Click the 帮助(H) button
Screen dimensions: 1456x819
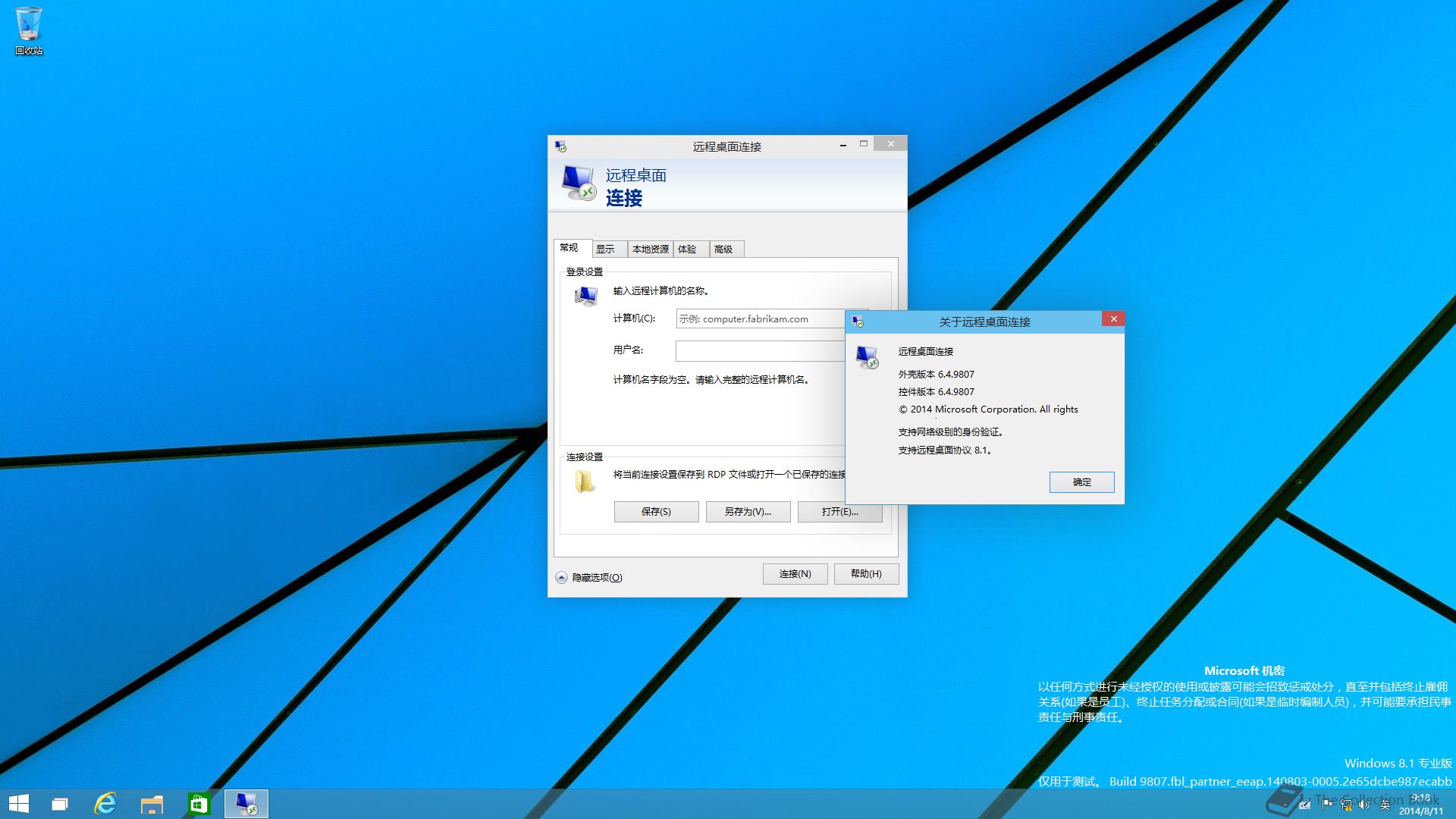[x=866, y=574]
